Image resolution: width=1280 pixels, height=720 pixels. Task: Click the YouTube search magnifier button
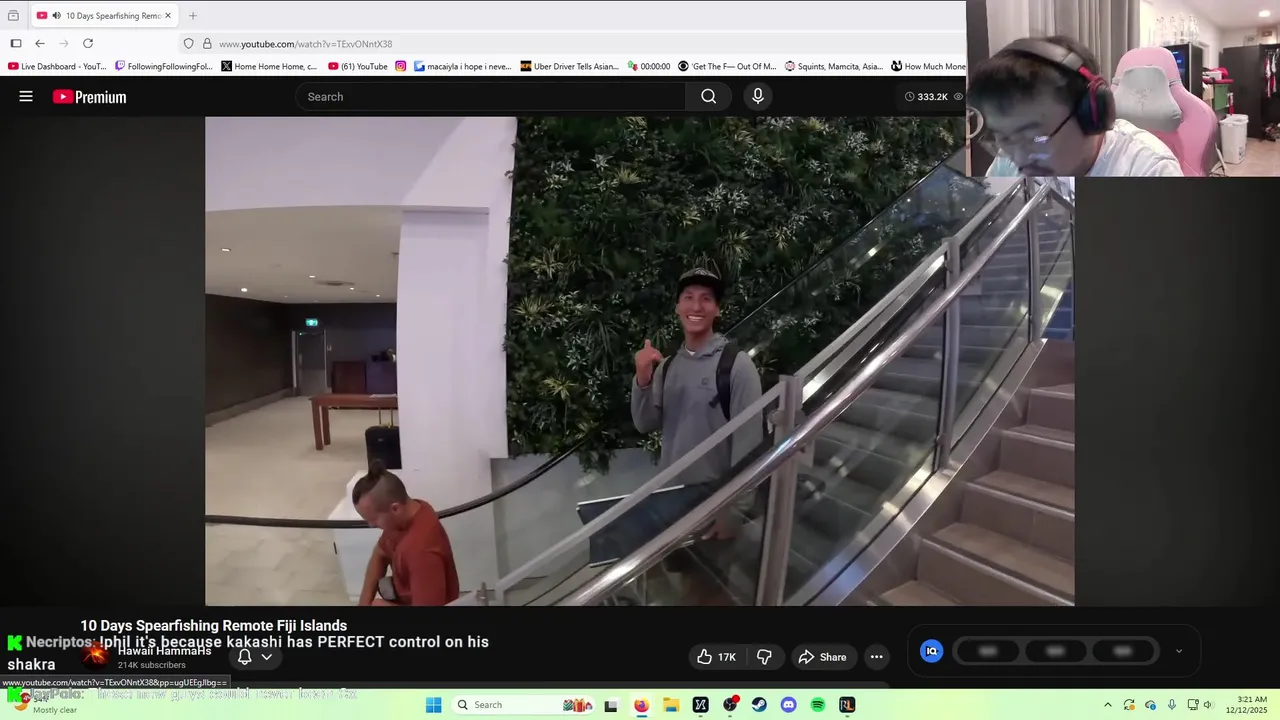(x=708, y=97)
